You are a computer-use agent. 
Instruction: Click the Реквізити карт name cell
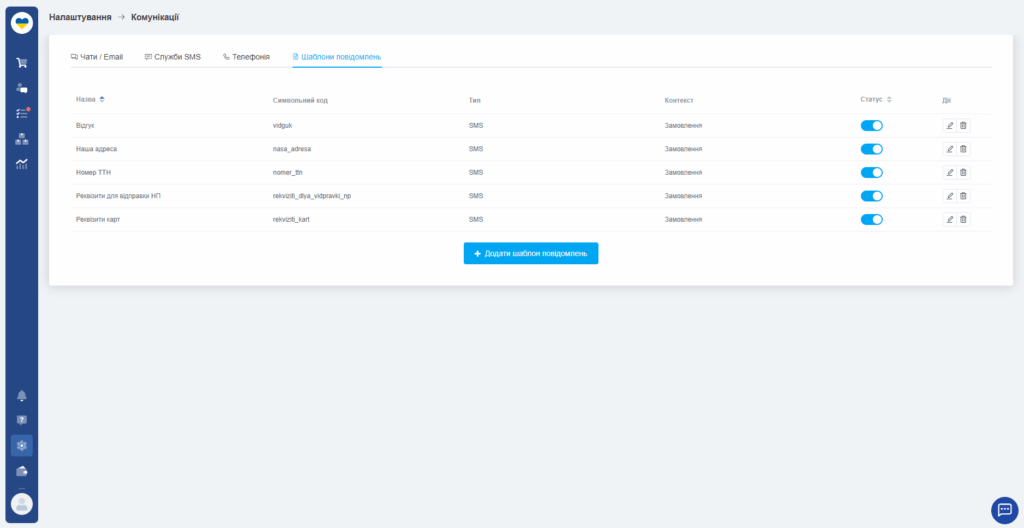[x=98, y=220]
